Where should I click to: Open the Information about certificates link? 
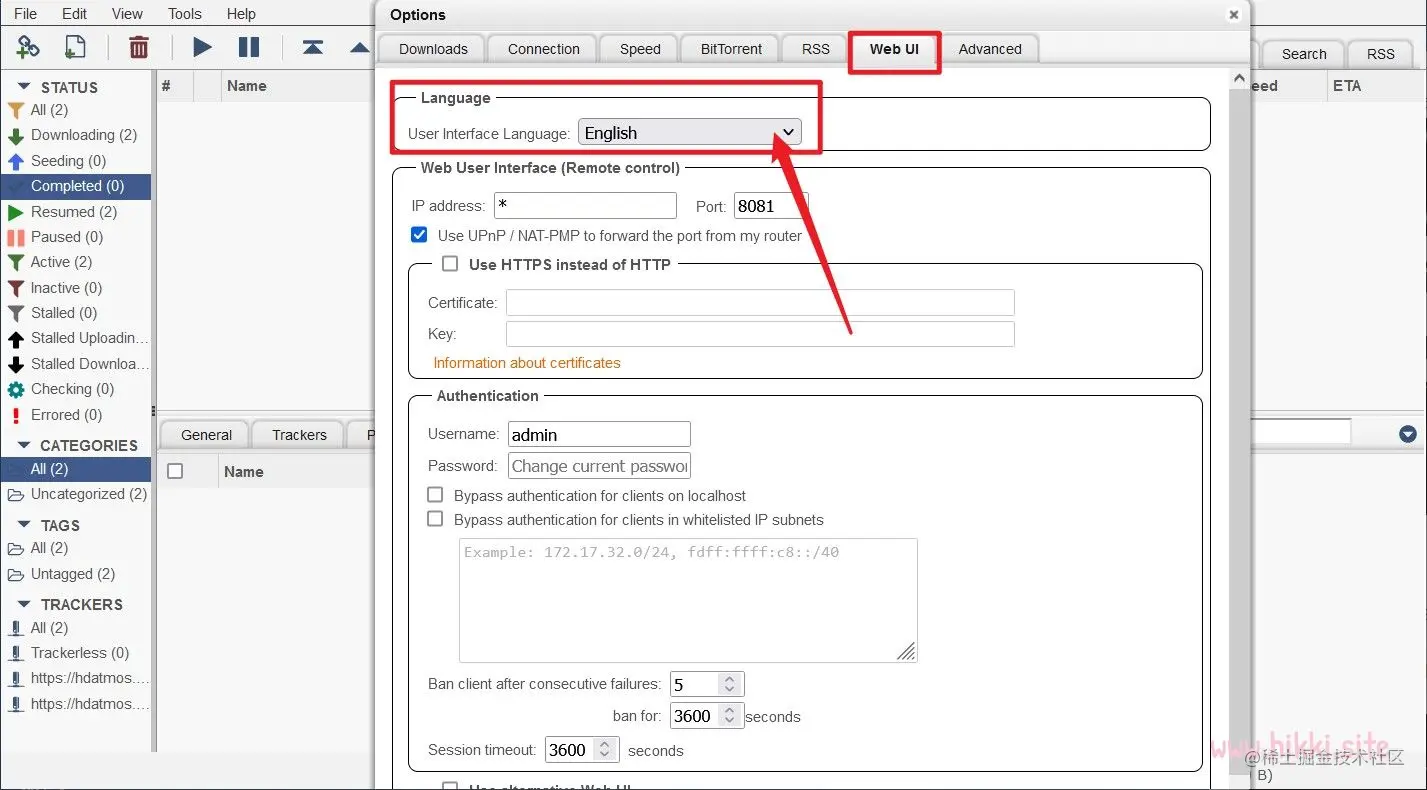[x=527, y=363]
